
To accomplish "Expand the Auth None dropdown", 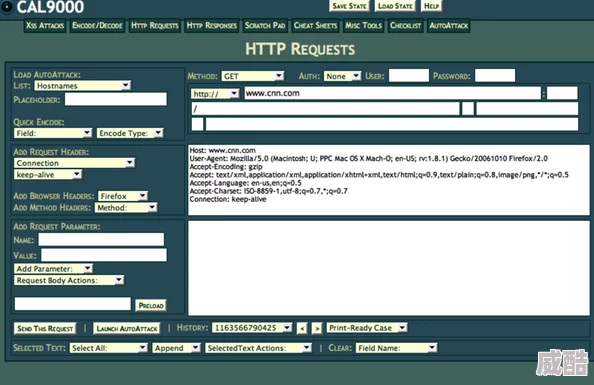I will [x=342, y=76].
